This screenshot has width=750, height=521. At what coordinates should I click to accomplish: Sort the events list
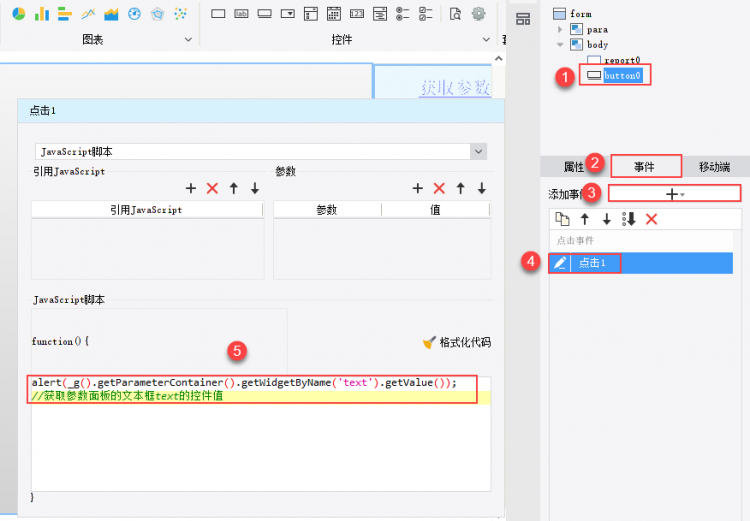[x=629, y=219]
